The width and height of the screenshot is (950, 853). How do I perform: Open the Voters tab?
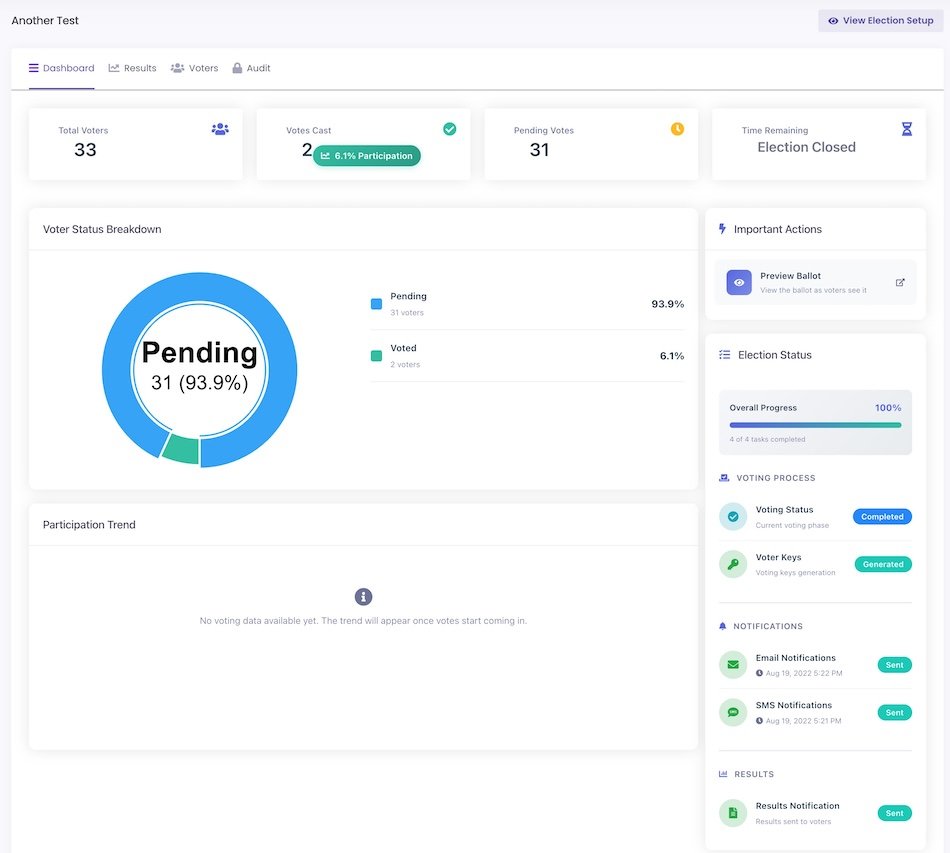(194, 68)
